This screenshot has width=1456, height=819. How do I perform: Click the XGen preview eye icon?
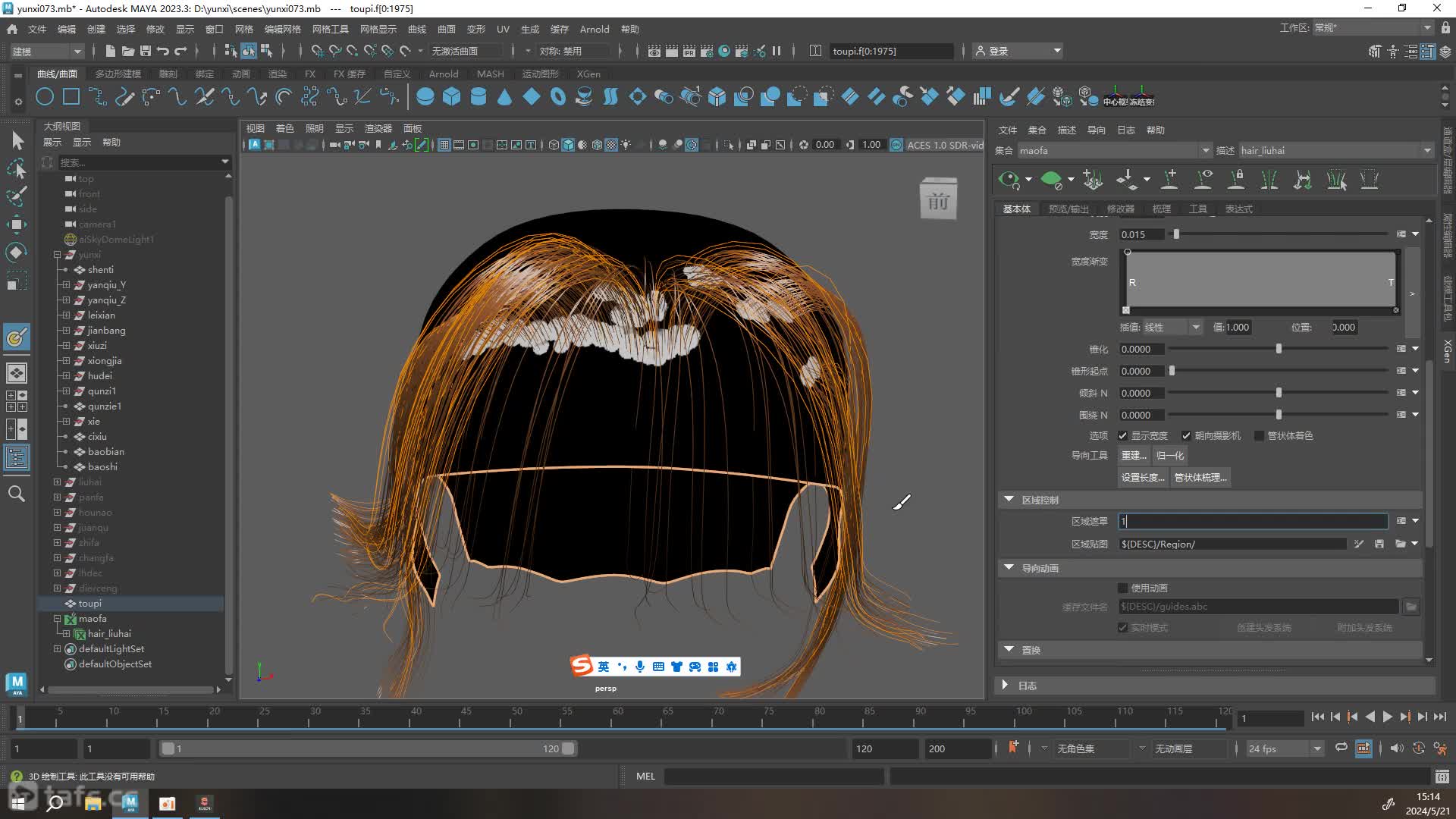[x=1009, y=180]
